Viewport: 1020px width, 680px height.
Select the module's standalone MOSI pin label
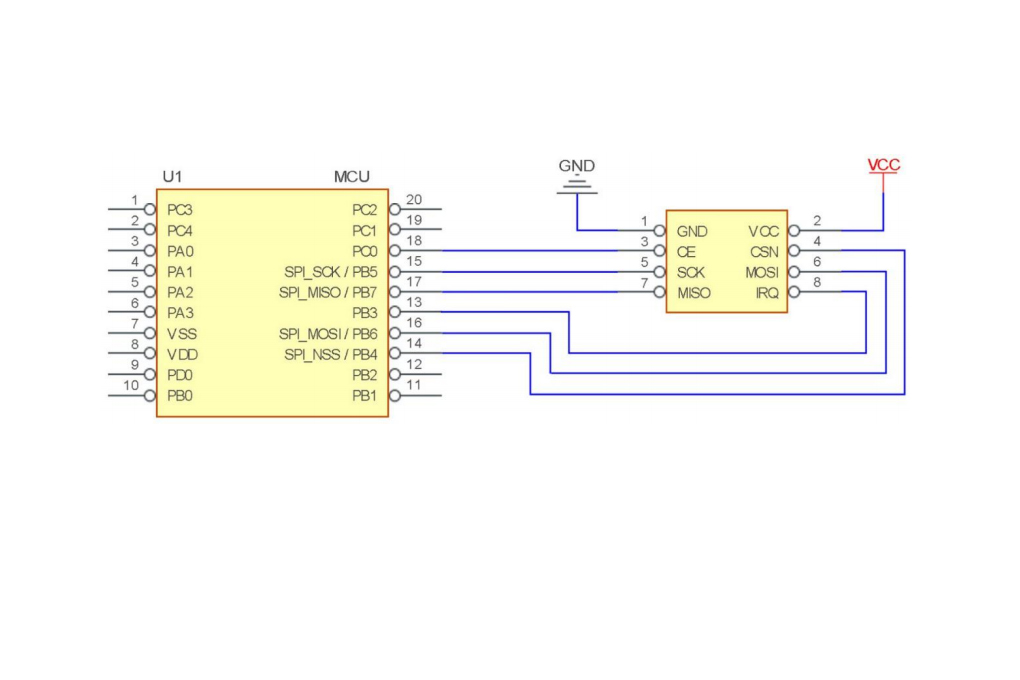pyautogui.click(x=762, y=273)
